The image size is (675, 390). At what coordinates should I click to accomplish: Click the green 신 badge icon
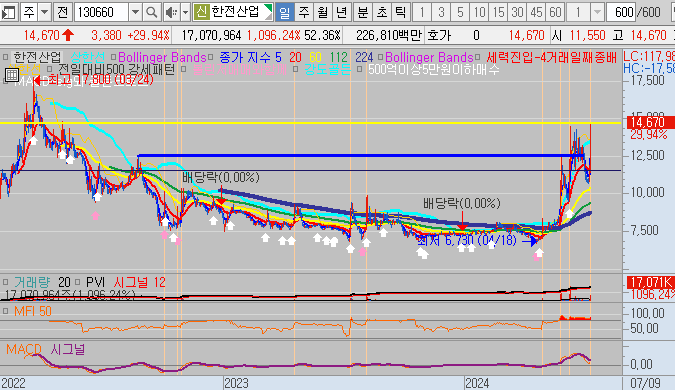point(201,12)
